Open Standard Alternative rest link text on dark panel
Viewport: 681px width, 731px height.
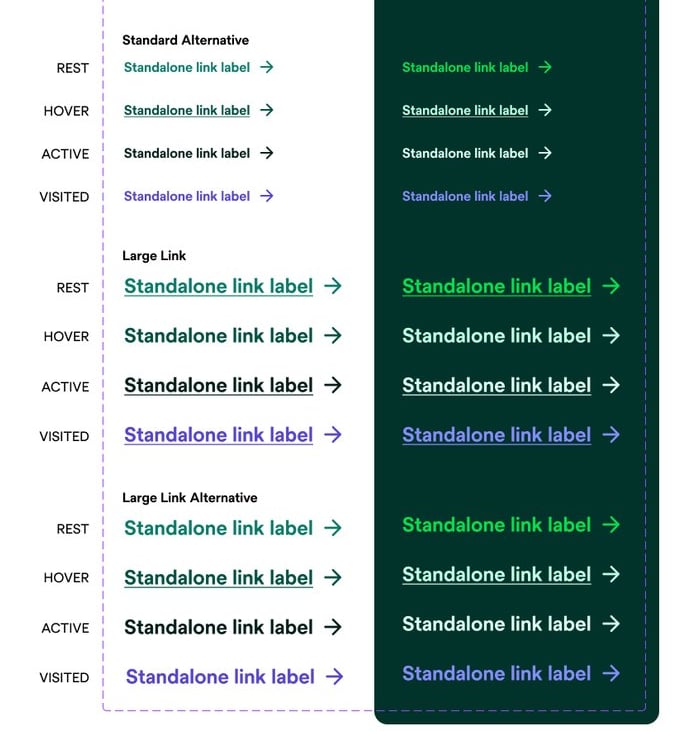pos(465,67)
